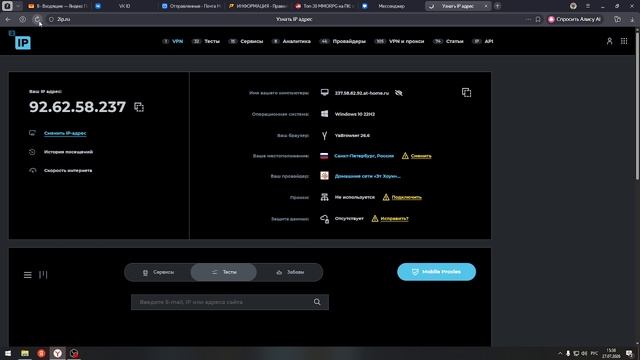Click the volume icon in system tray
Screen dimensions: 640x360
click(x=584, y=353)
